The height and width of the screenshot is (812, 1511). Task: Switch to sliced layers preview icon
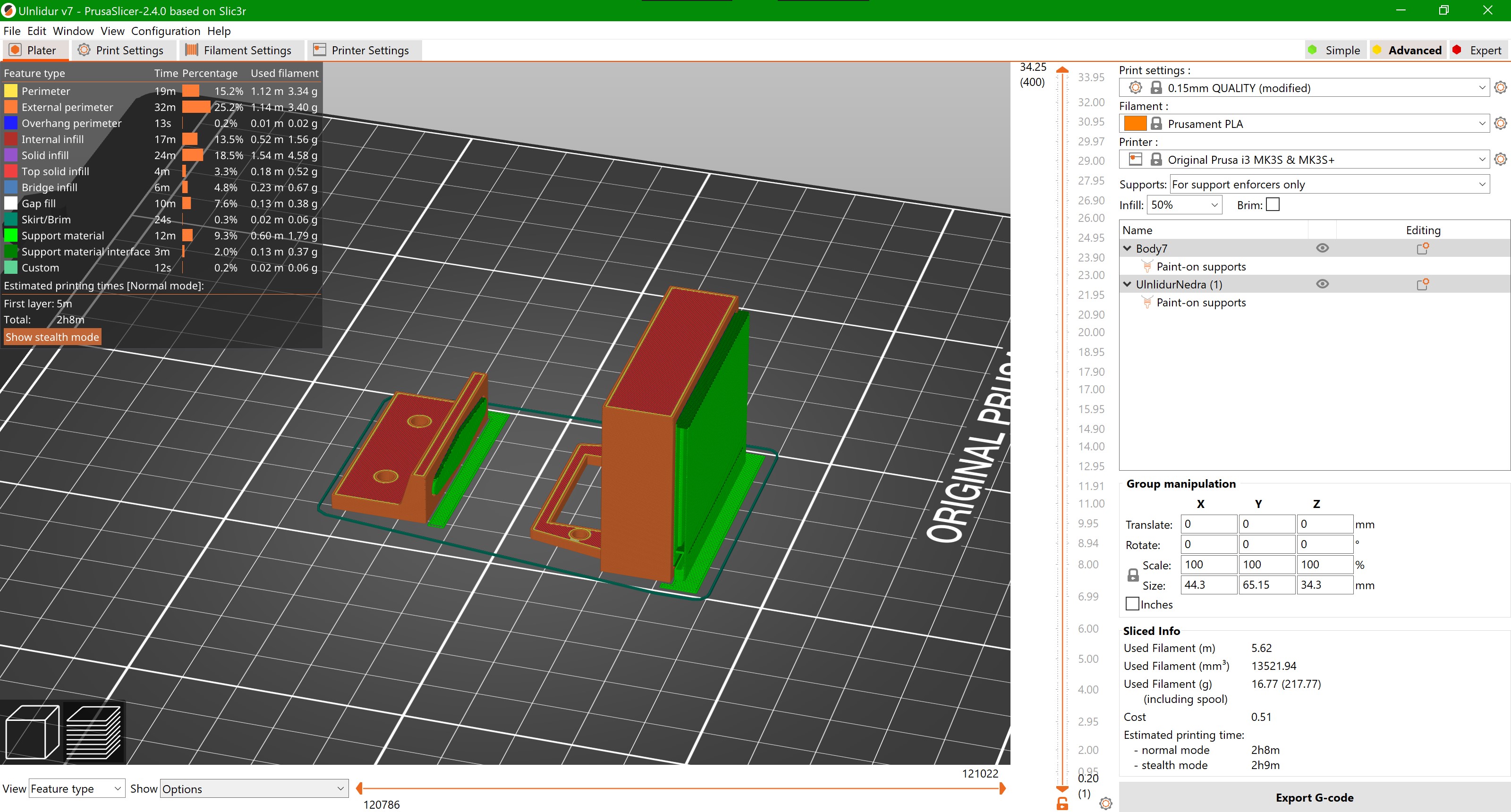coord(94,733)
